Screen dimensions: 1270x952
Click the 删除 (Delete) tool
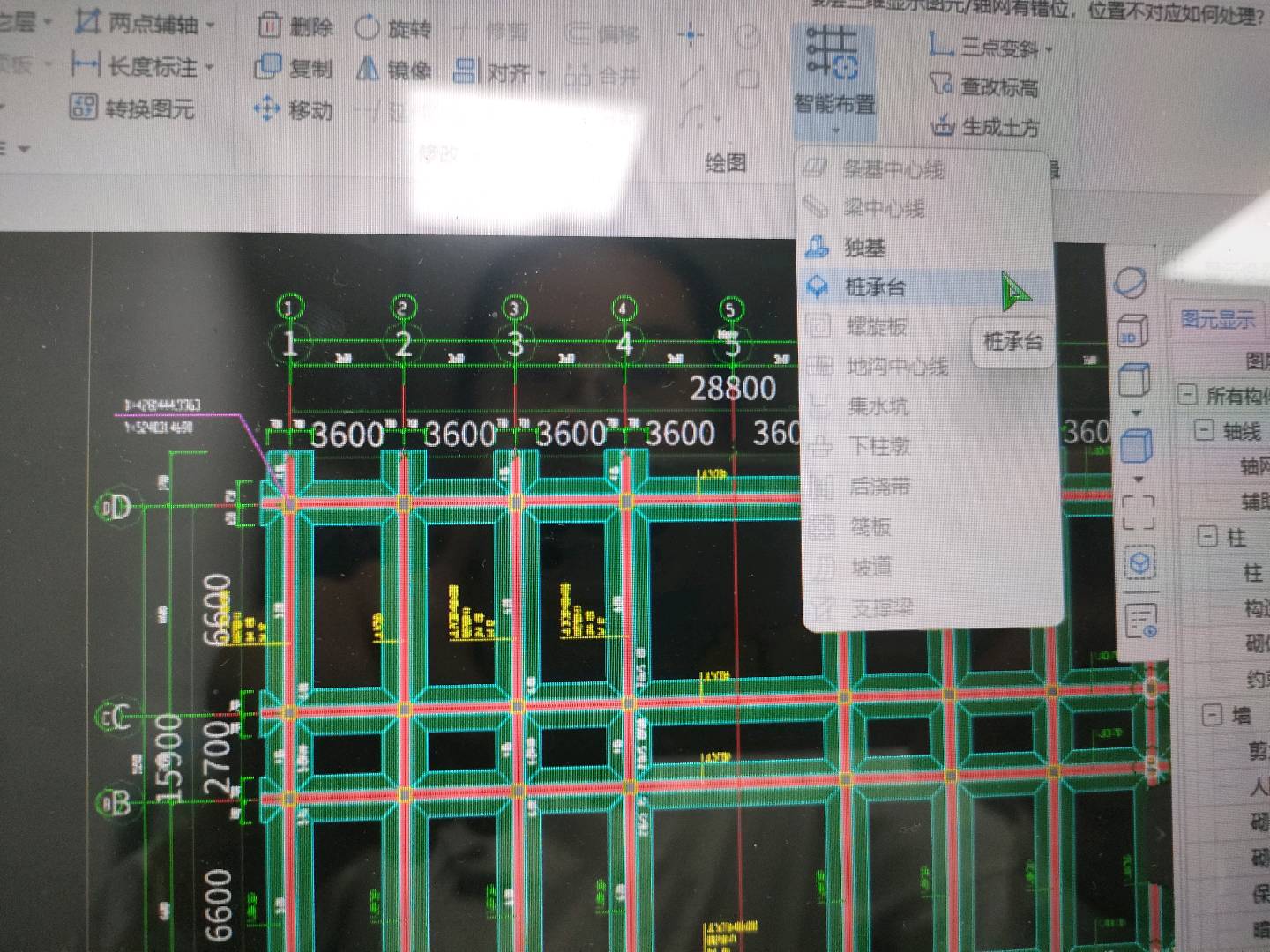click(296, 26)
